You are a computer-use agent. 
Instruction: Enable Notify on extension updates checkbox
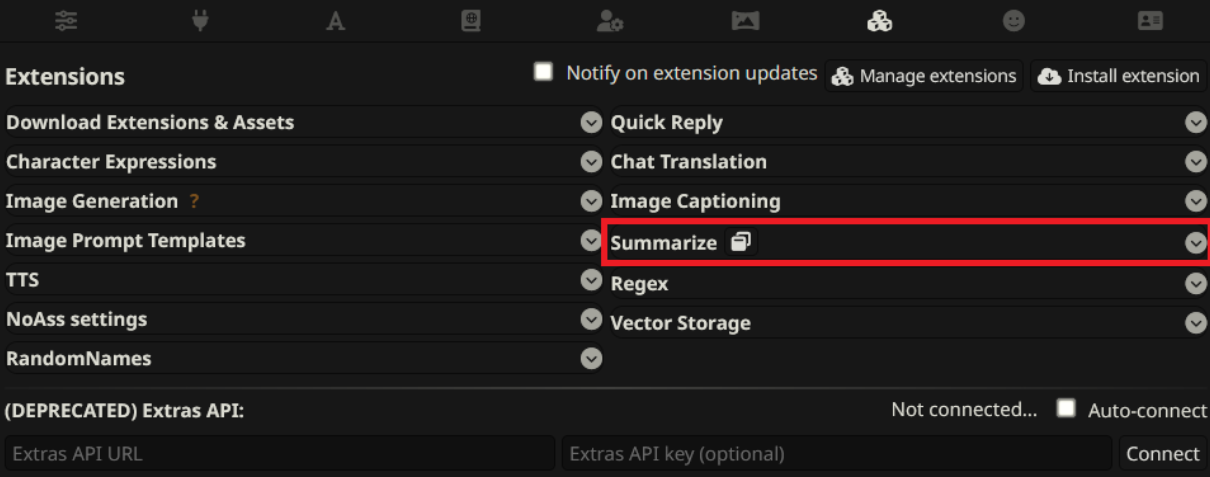(543, 72)
